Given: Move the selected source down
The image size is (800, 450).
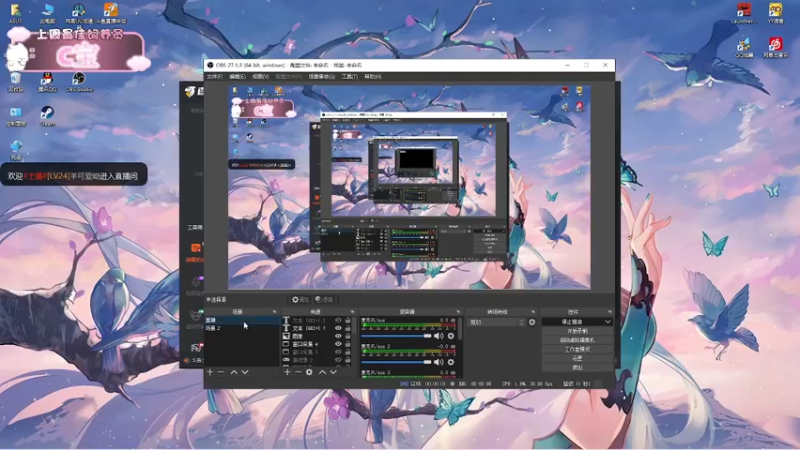Looking at the screenshot, I should pyautogui.click(x=333, y=372).
